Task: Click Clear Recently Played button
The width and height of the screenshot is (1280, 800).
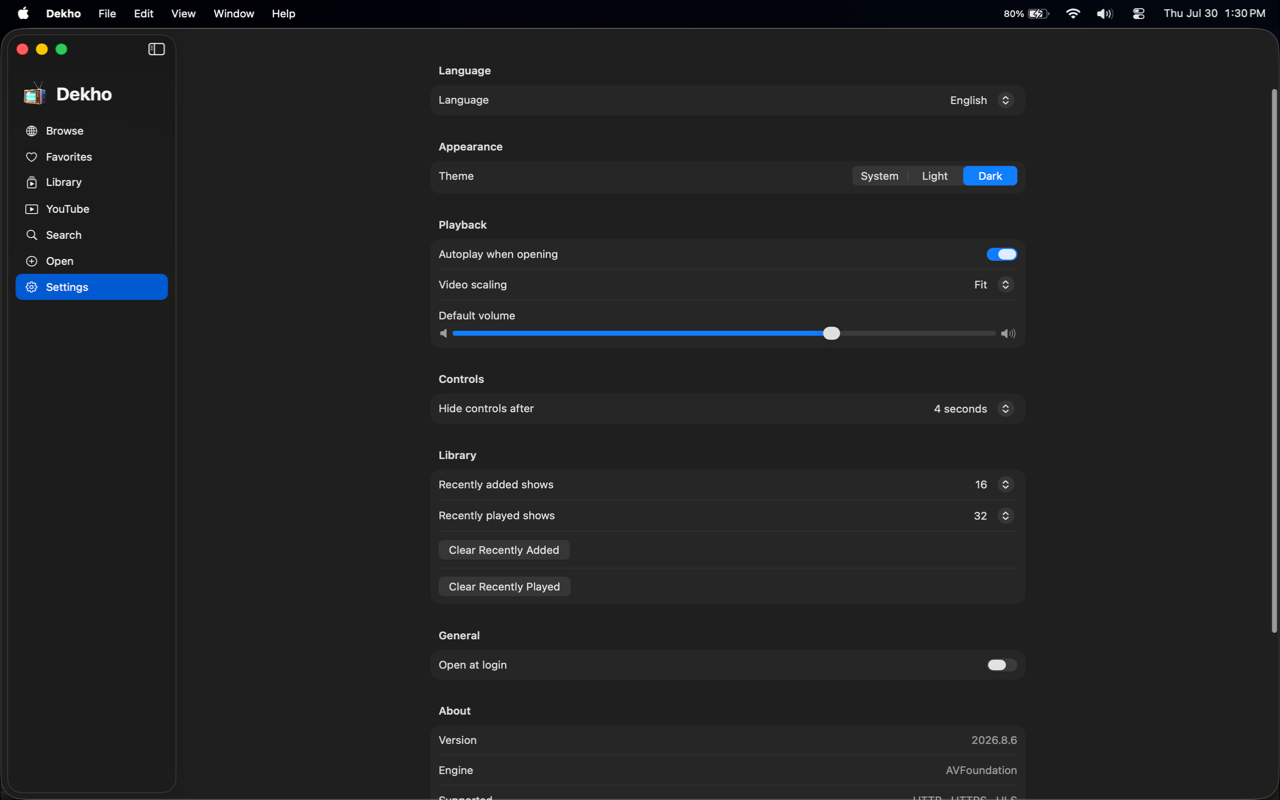Action: click(x=504, y=587)
